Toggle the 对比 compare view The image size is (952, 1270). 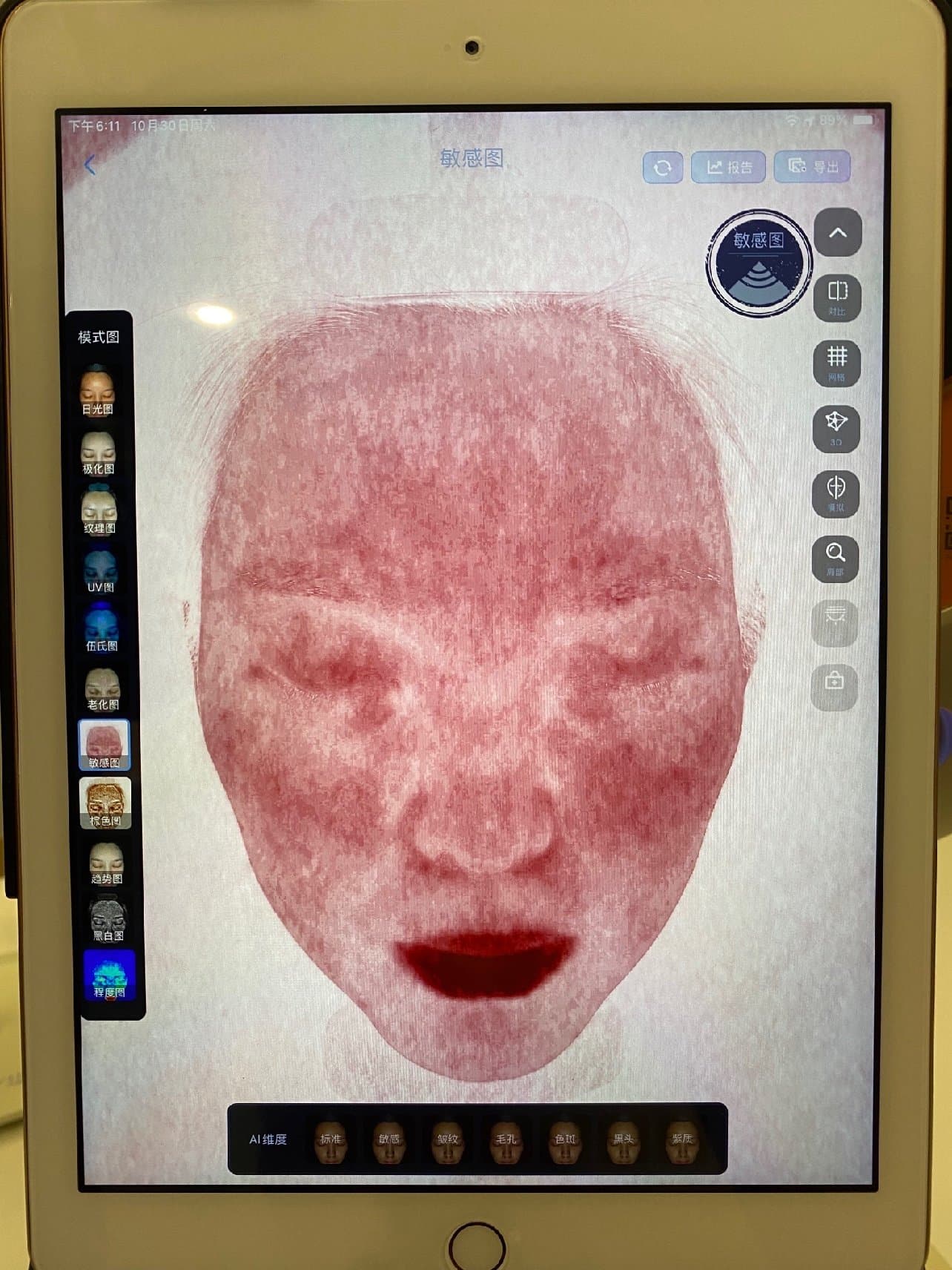coord(837,297)
